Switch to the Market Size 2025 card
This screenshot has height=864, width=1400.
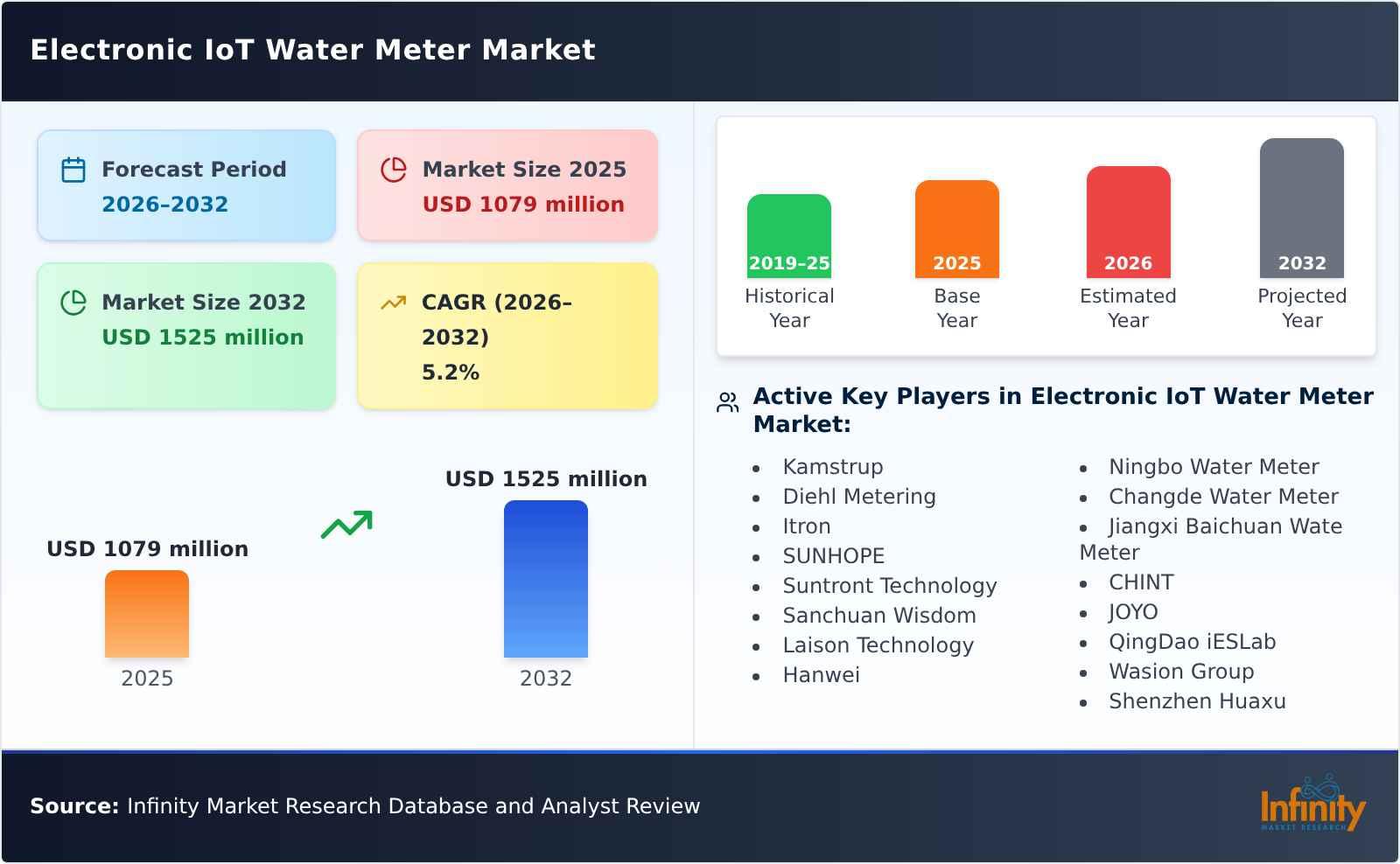point(506,185)
